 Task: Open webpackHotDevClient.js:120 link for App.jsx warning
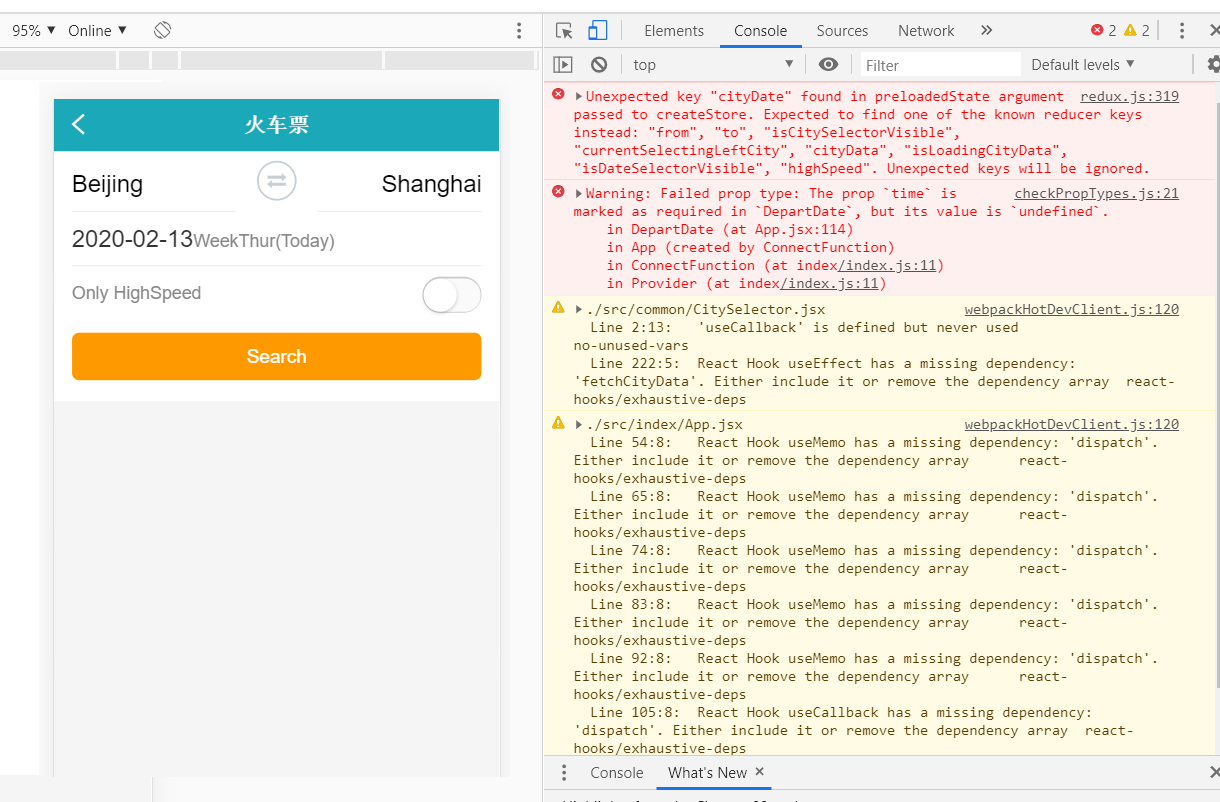(1072, 424)
